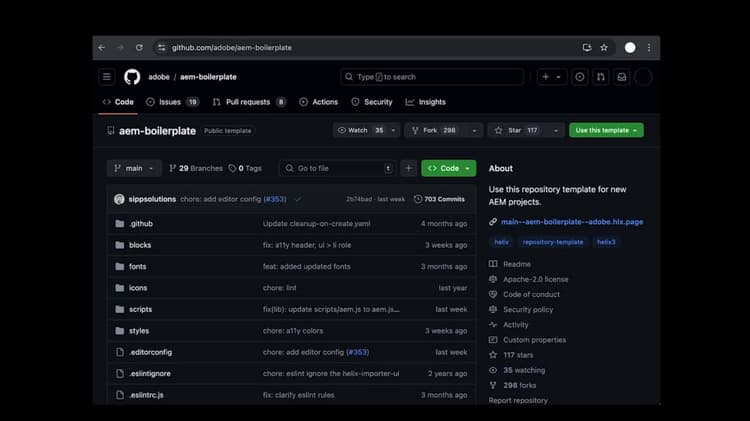Open the browser three-dot menu
Viewport: 750px width, 421px height.
click(x=649, y=47)
